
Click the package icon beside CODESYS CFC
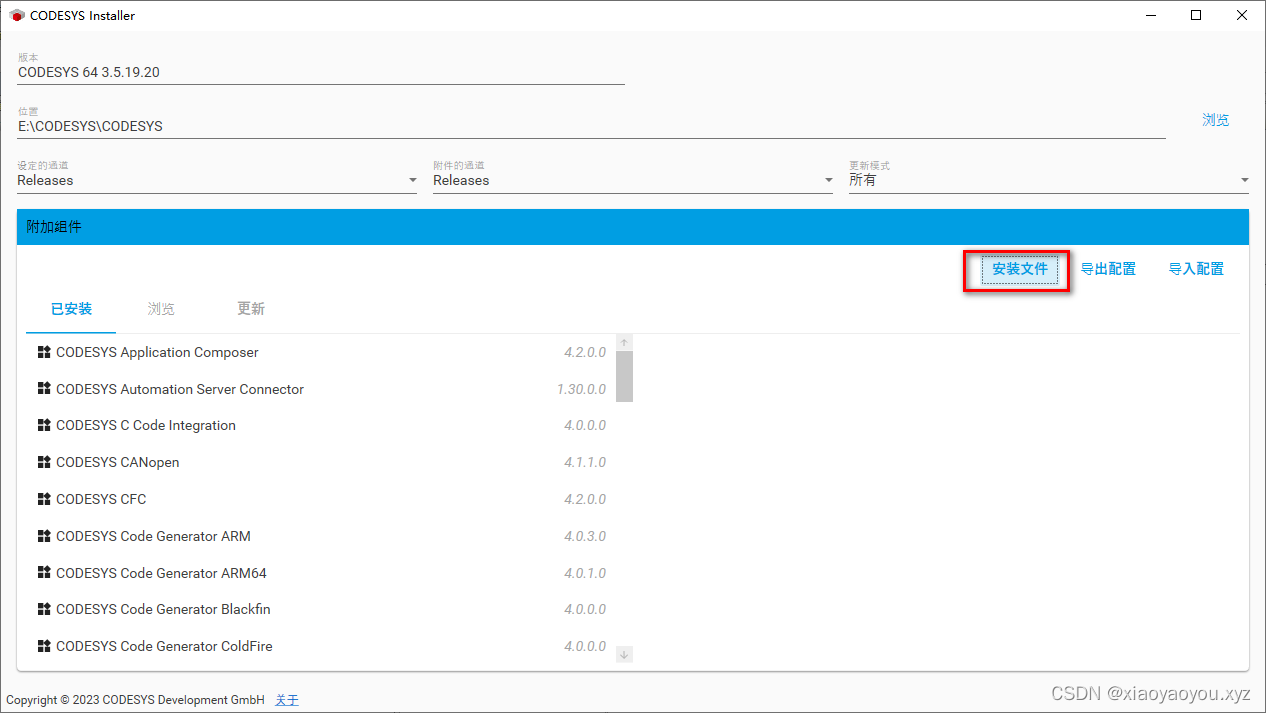coord(44,499)
